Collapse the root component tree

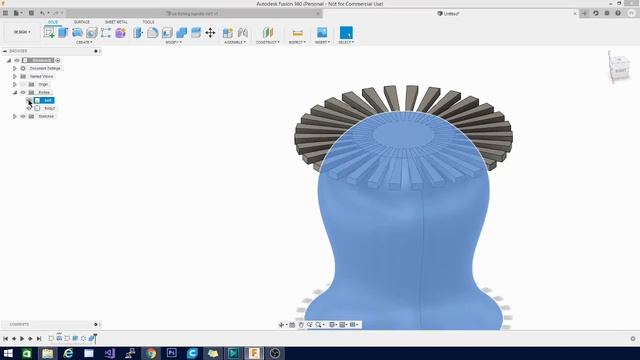[x=9, y=60]
